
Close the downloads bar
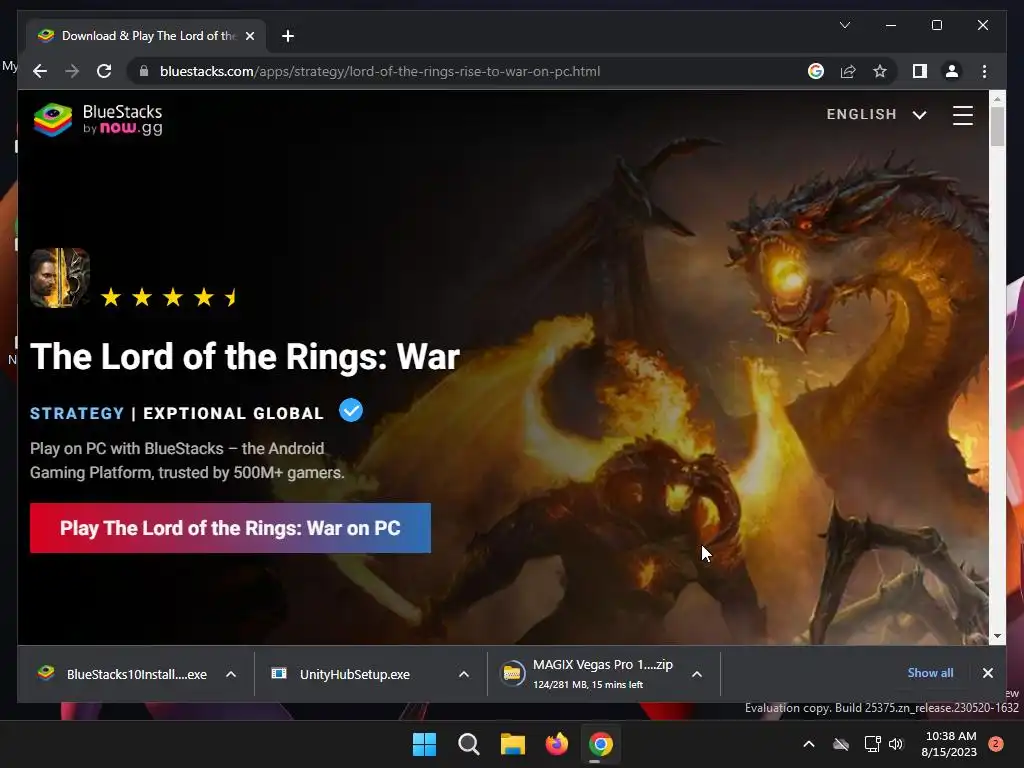pos(987,673)
